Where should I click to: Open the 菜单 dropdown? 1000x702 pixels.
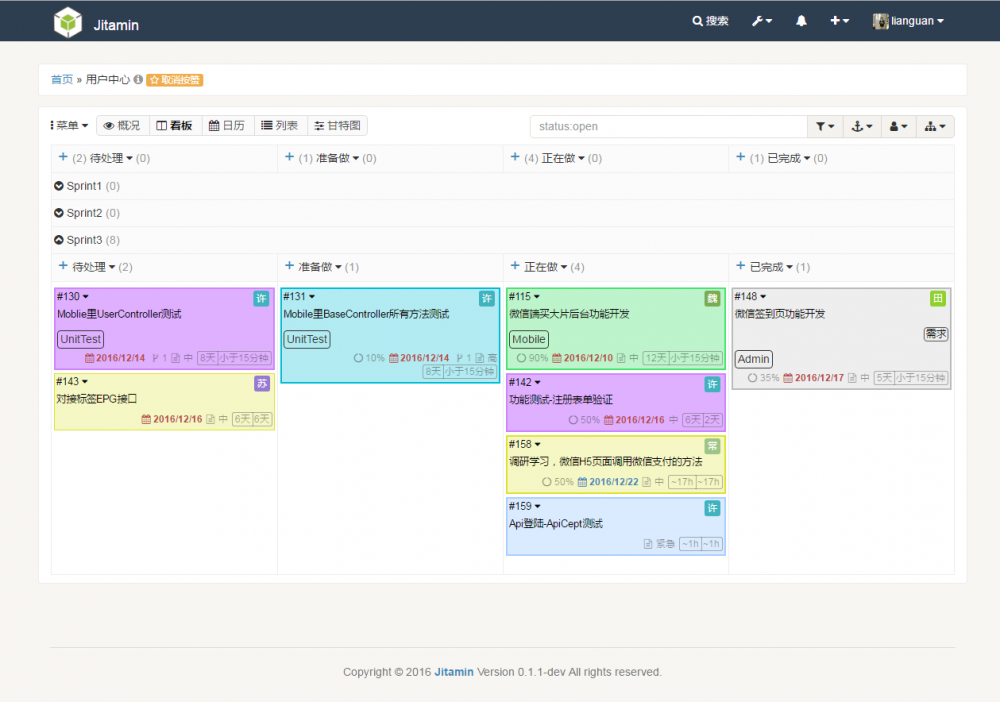70,126
